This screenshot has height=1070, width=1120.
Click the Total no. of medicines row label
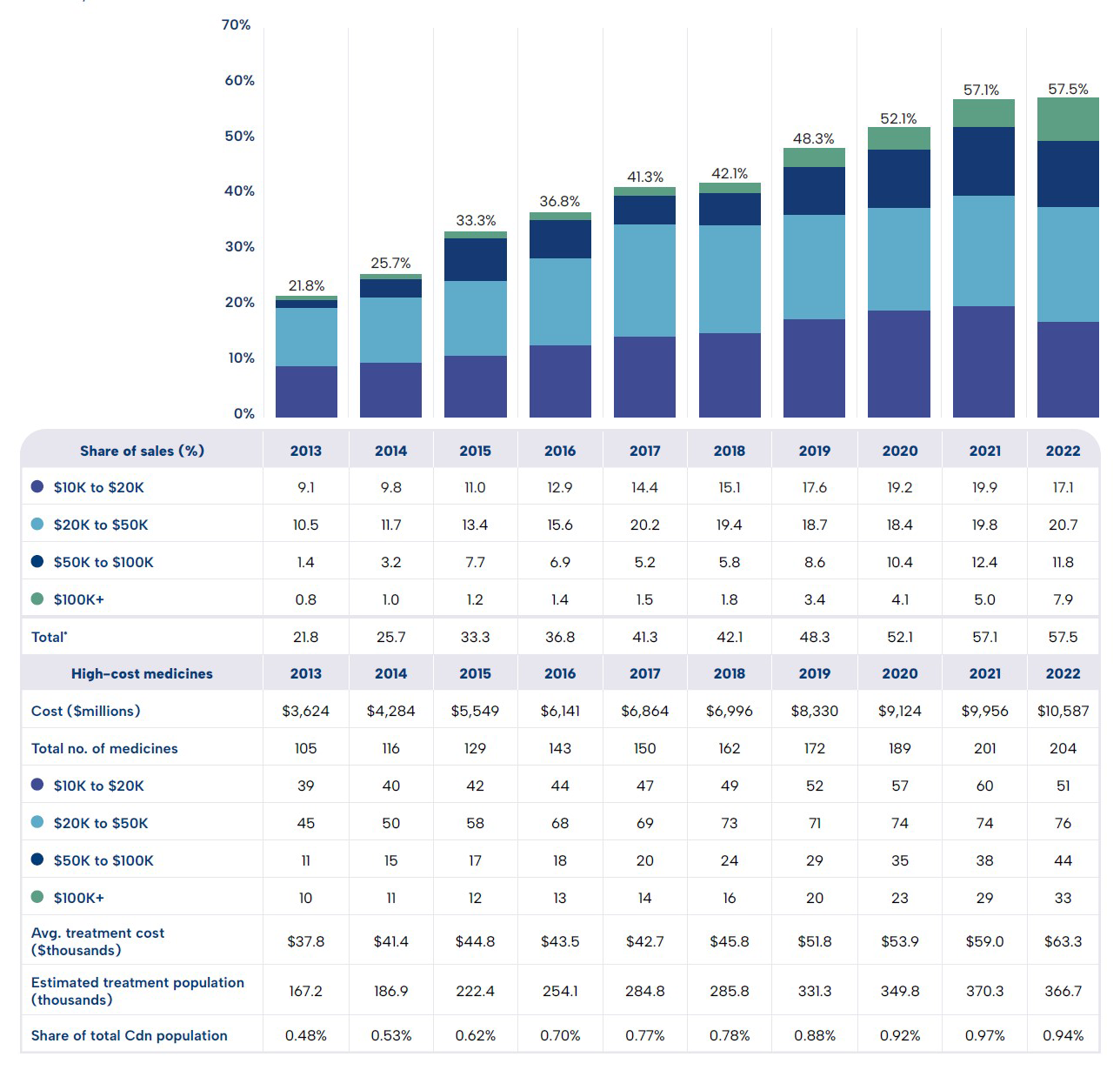click(104, 748)
